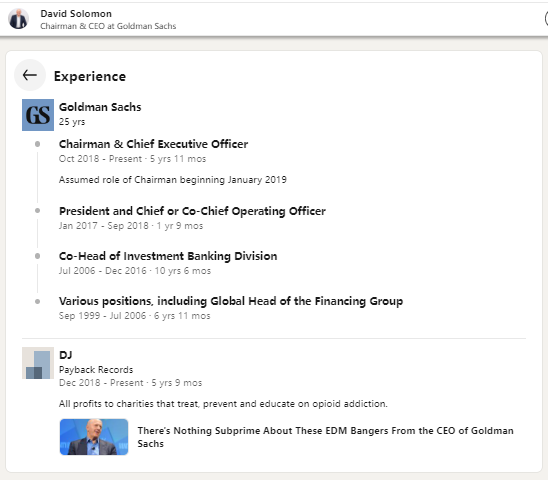Open the EDM Bangers article thumbnail
This screenshot has width=548, height=480.
[94, 437]
